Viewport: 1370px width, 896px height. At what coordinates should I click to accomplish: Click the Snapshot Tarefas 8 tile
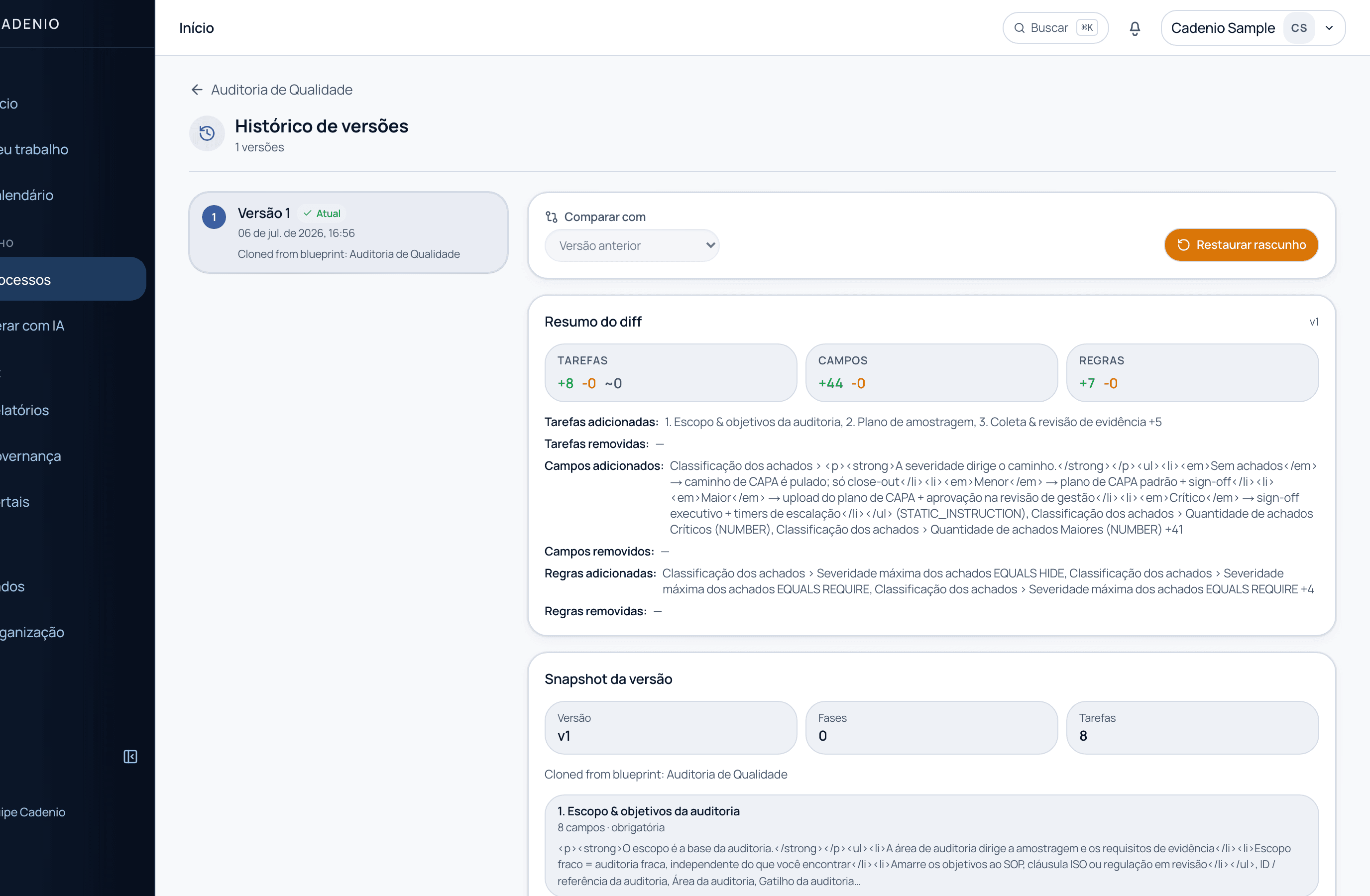point(1192,727)
